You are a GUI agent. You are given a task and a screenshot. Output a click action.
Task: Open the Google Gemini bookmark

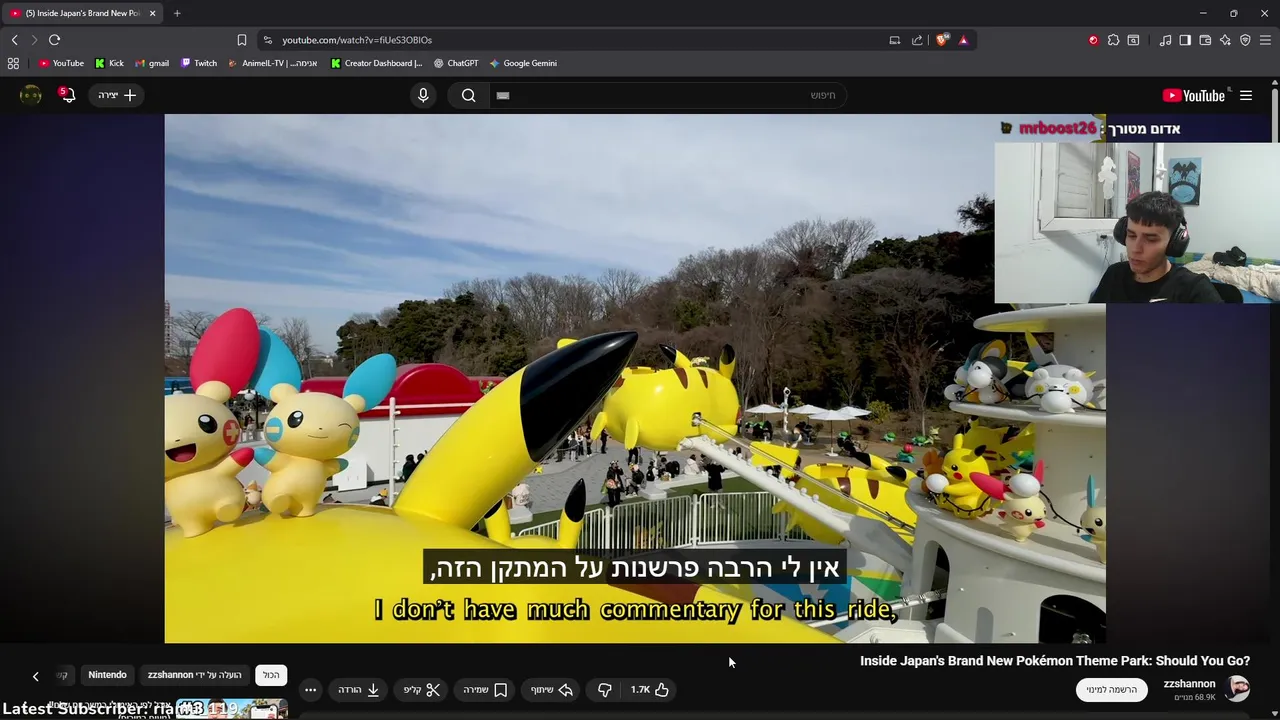click(523, 63)
